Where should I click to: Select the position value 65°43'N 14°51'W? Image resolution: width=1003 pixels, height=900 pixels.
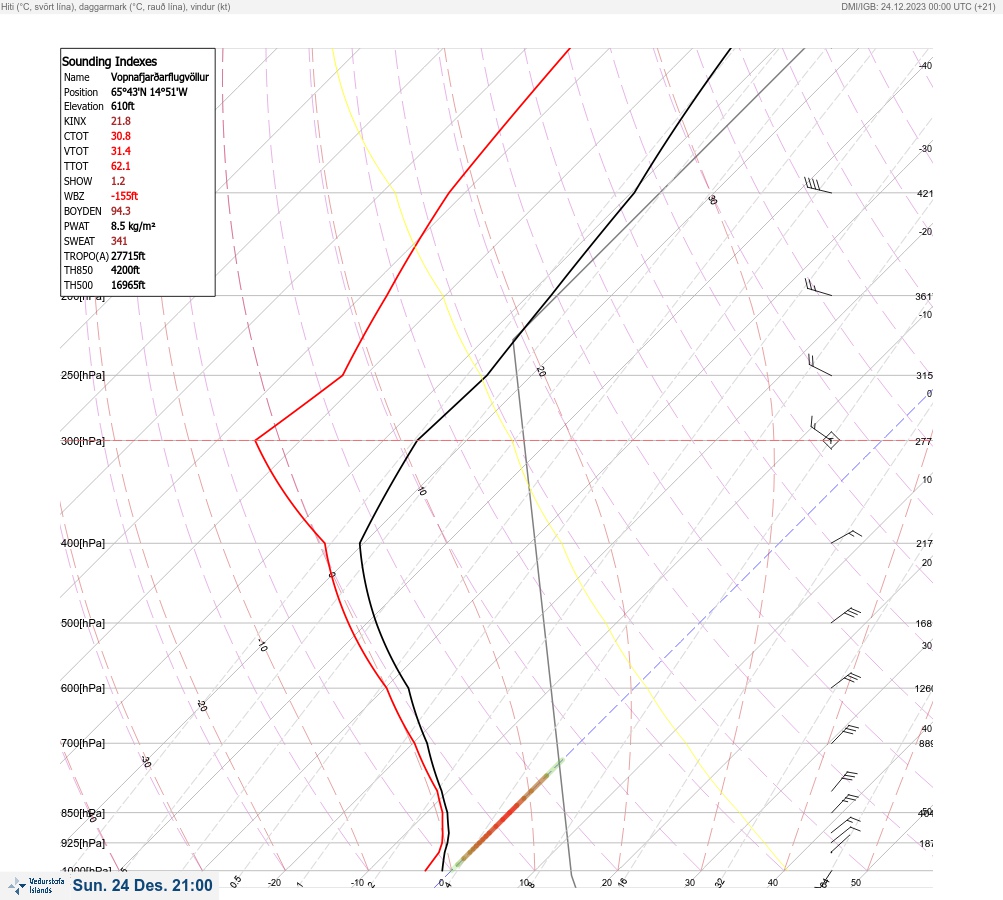click(x=149, y=92)
